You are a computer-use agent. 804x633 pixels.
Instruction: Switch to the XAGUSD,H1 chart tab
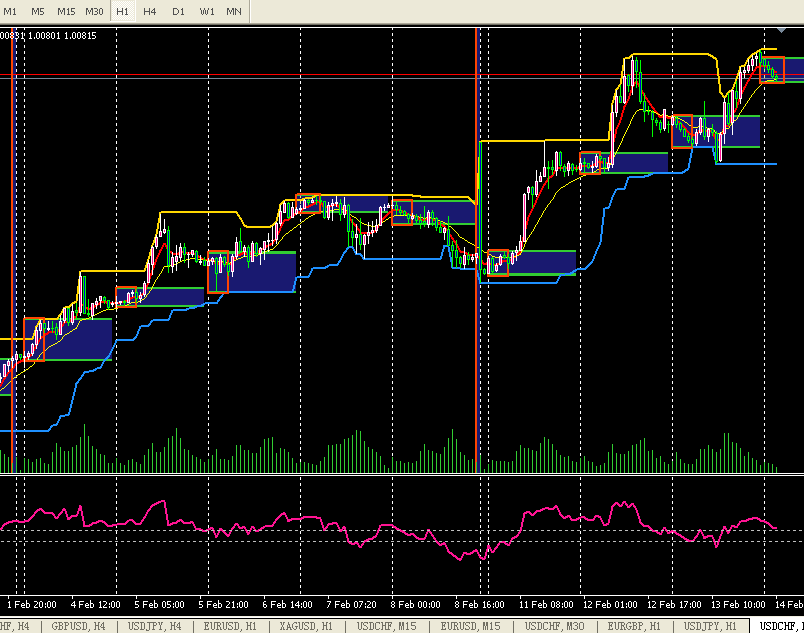click(x=306, y=626)
